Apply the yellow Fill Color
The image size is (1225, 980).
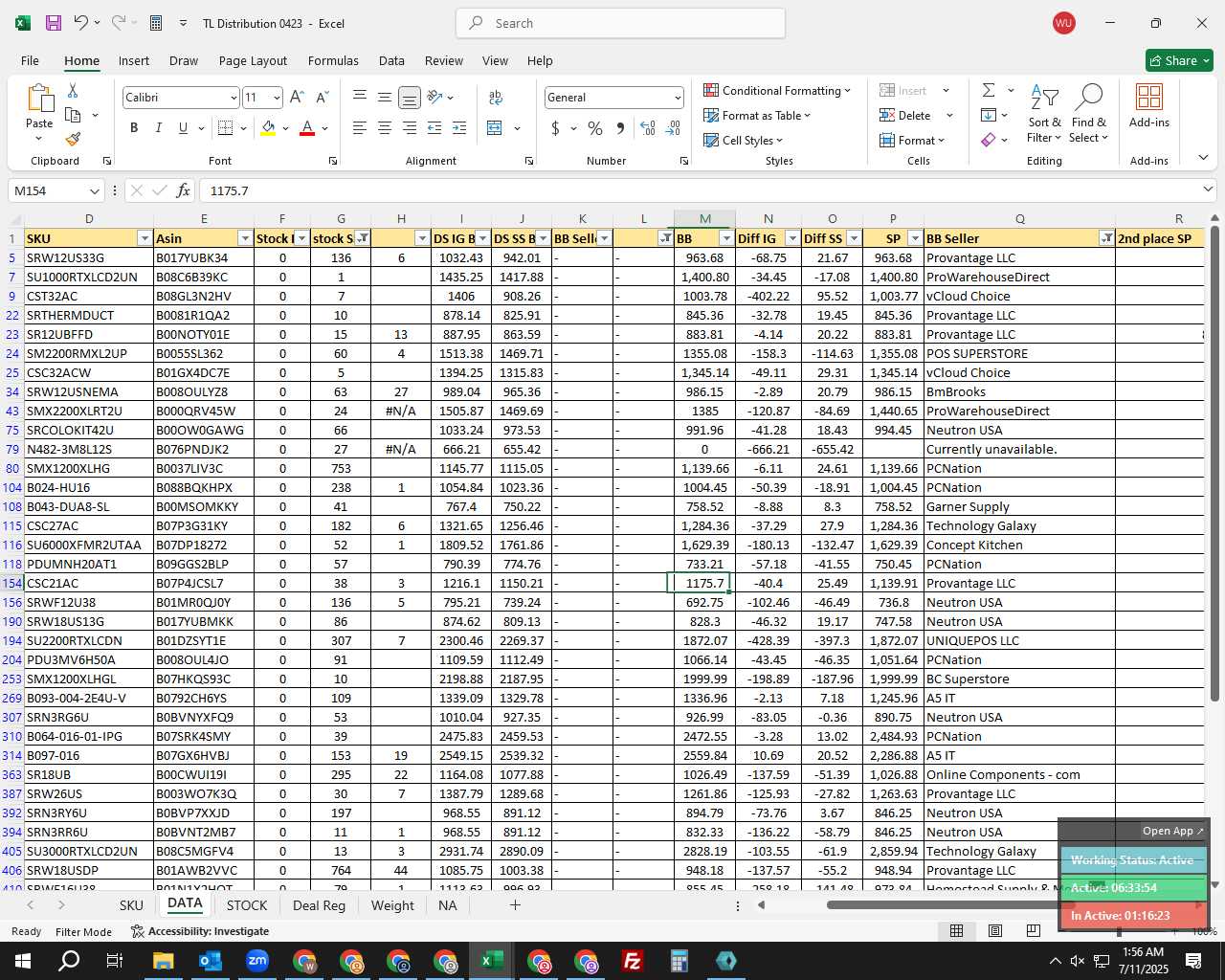pyautogui.click(x=269, y=128)
